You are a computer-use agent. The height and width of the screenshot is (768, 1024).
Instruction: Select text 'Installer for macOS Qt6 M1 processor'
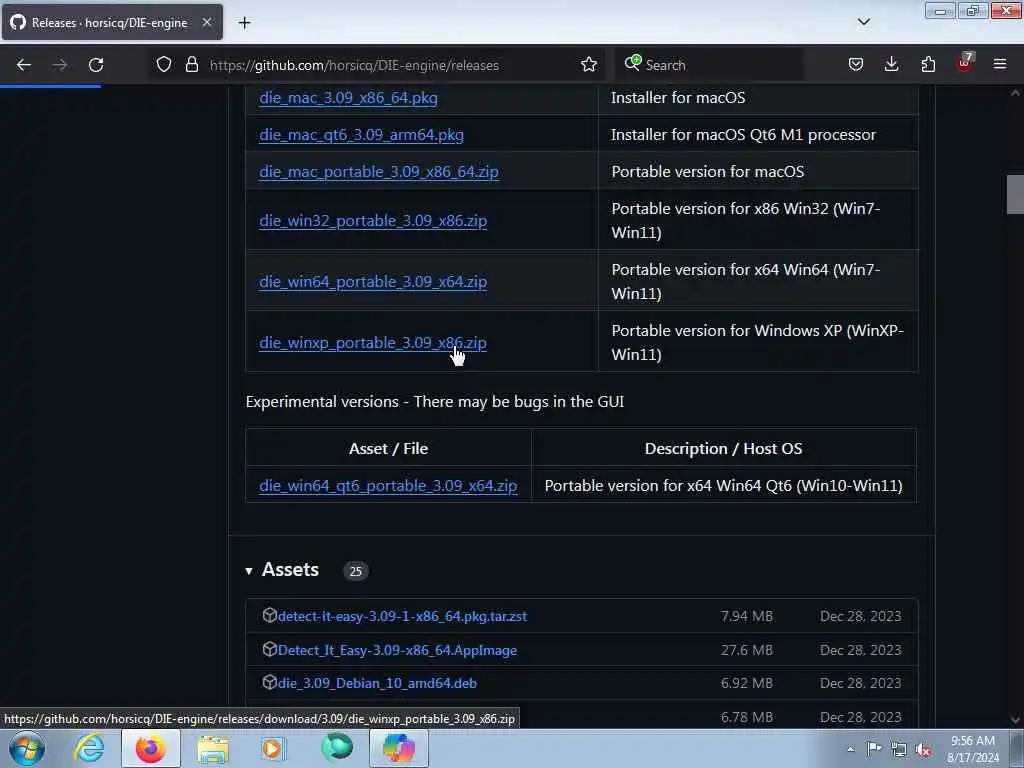[743, 135]
